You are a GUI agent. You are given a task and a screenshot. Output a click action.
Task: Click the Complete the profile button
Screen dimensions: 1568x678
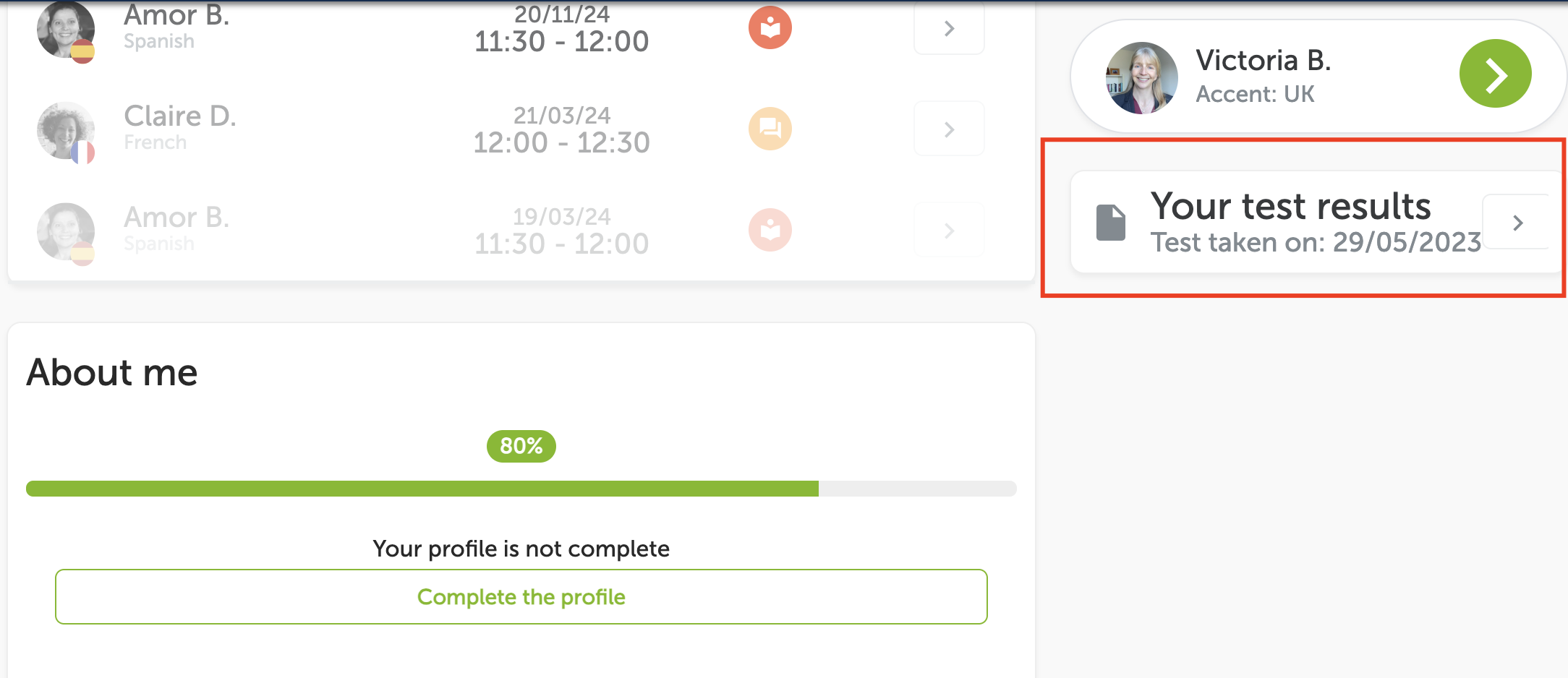(521, 597)
